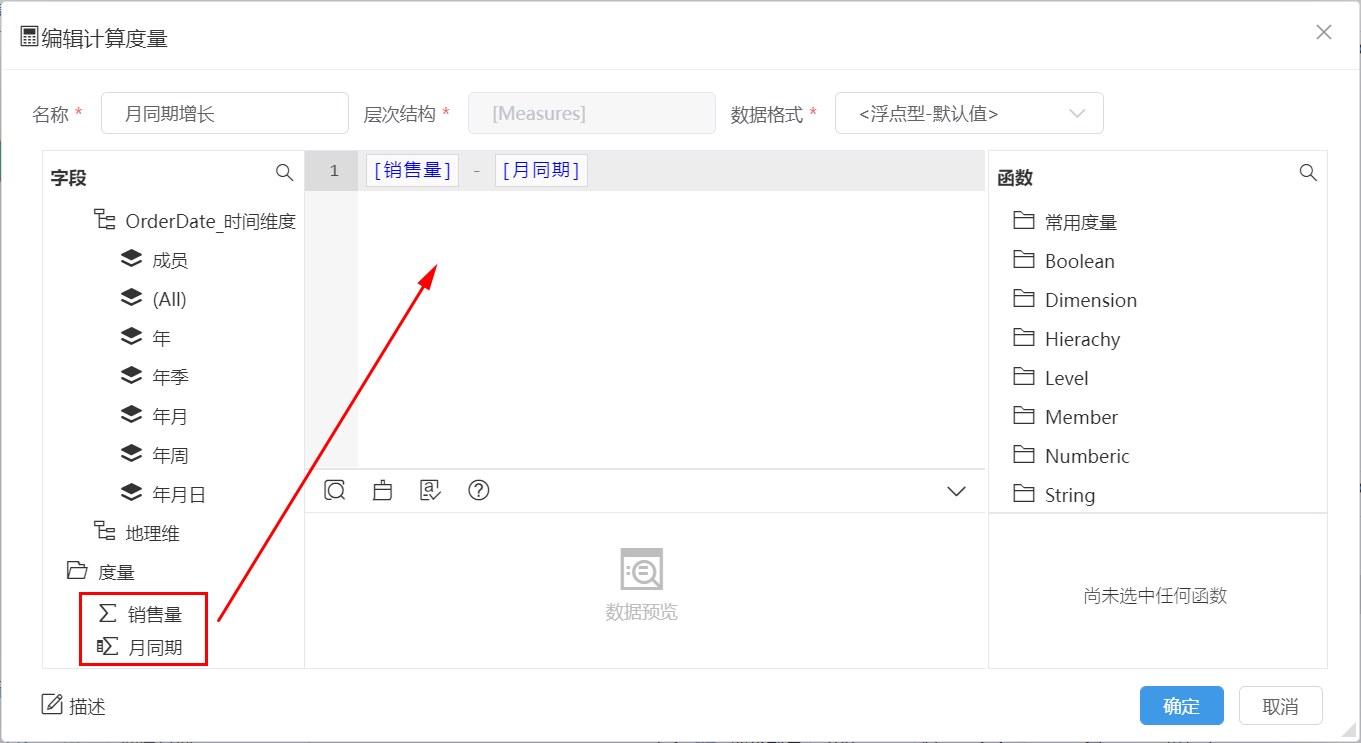Viewport: 1361px width, 743px height.
Task: Click the sigma icon of 销售量
Action: (107, 612)
